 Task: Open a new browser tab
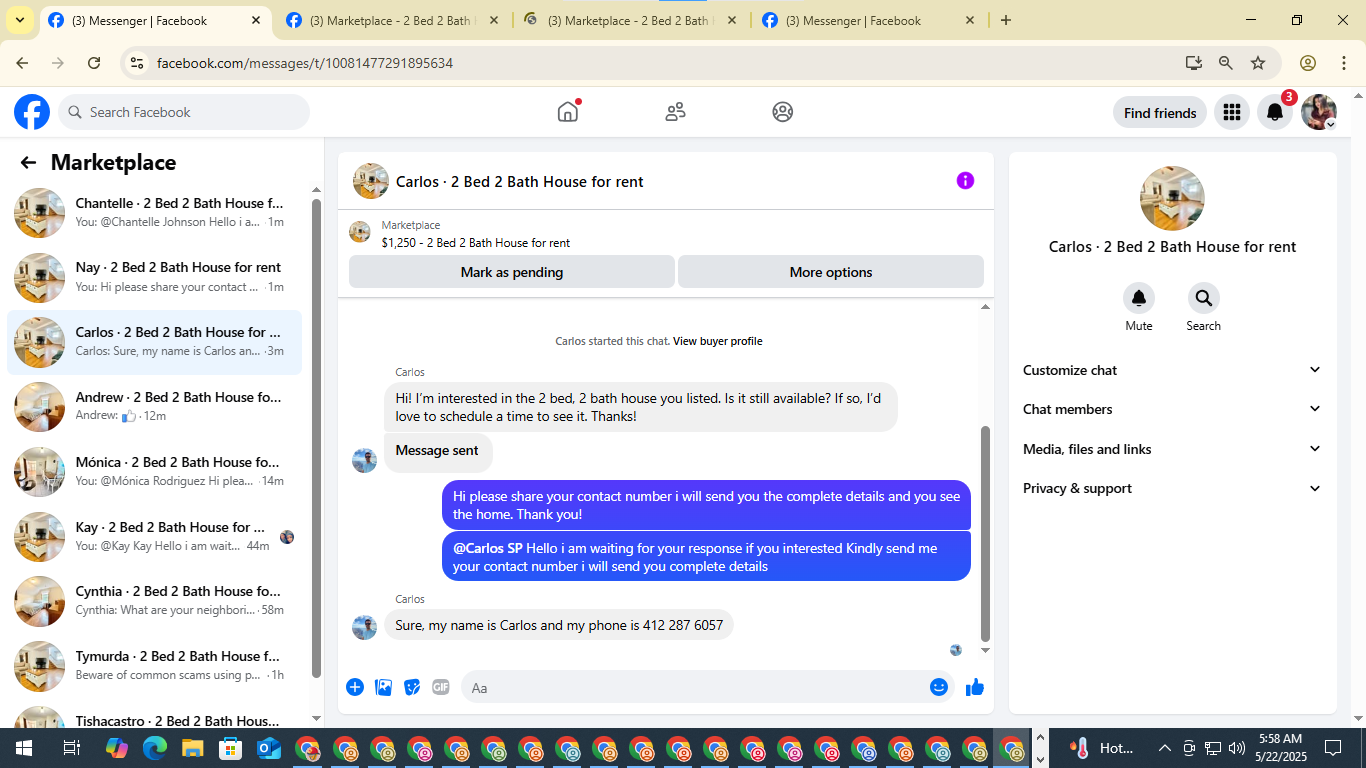(1006, 20)
